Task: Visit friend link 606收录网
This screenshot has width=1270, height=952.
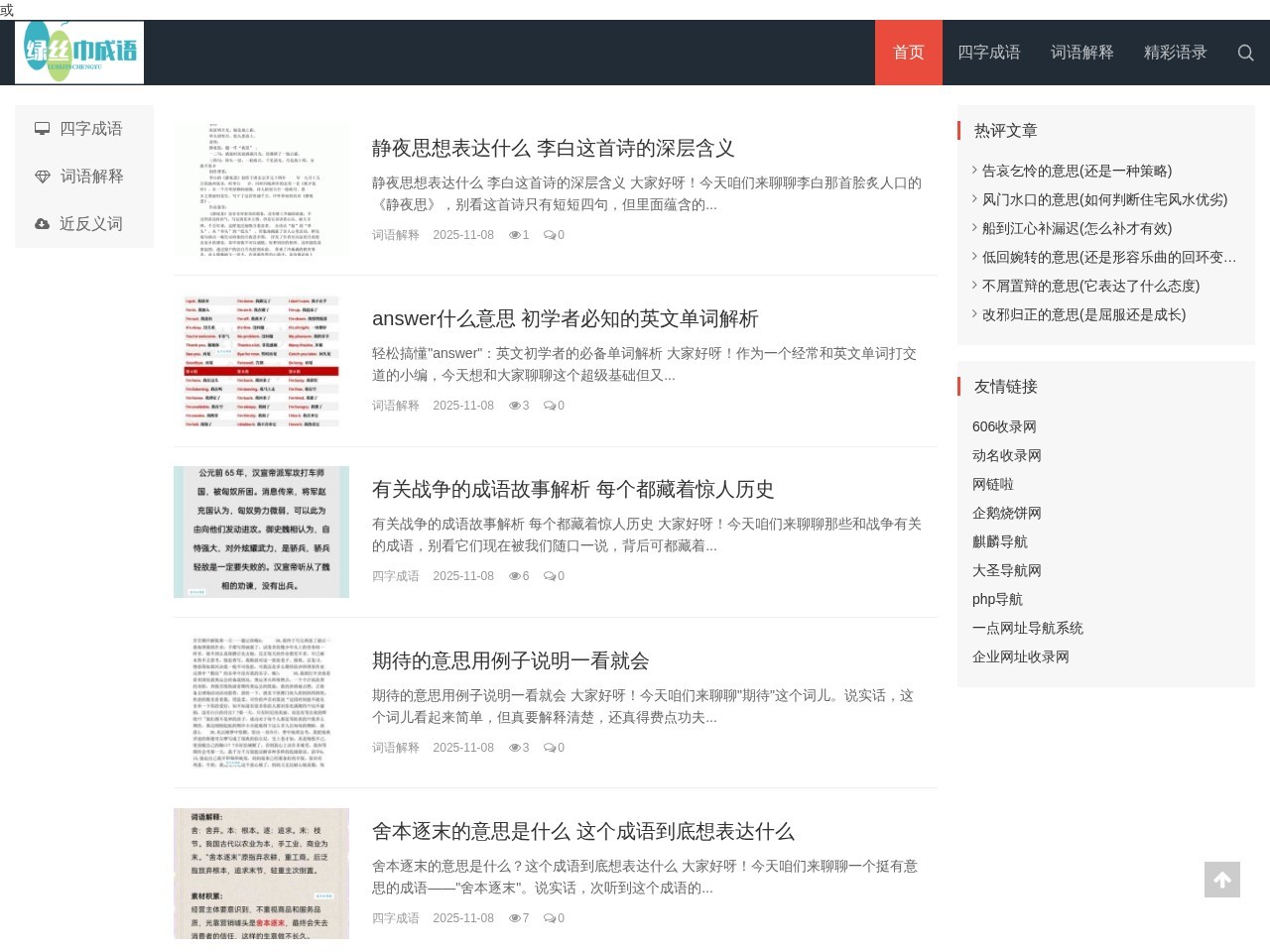Action: coord(1004,427)
